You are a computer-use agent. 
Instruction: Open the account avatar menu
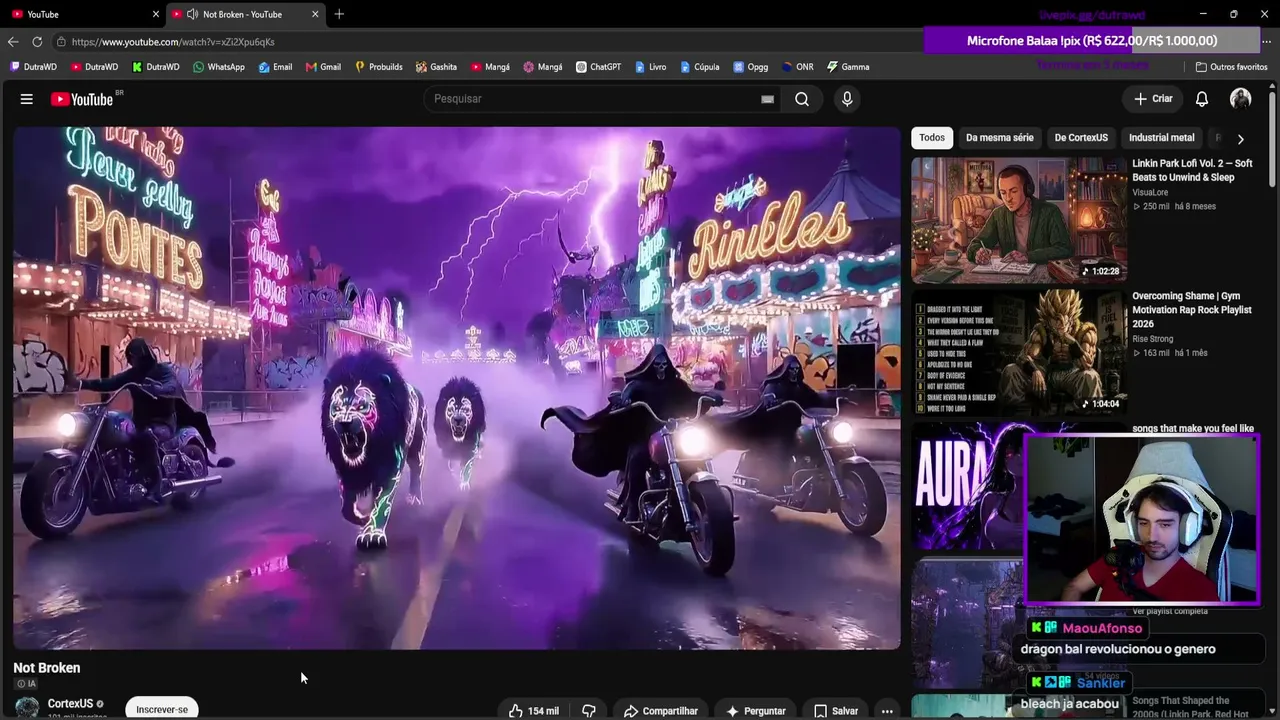[1241, 99]
